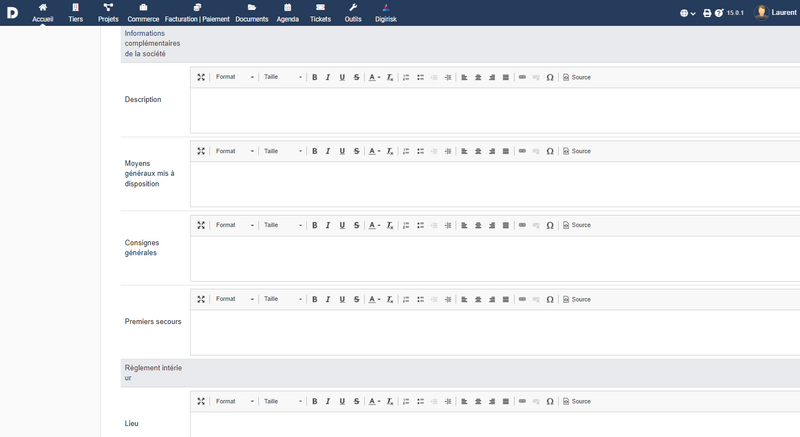This screenshot has height=437, width=800.
Task: Open text color in Moyens généraux editor
Action: 374,151
